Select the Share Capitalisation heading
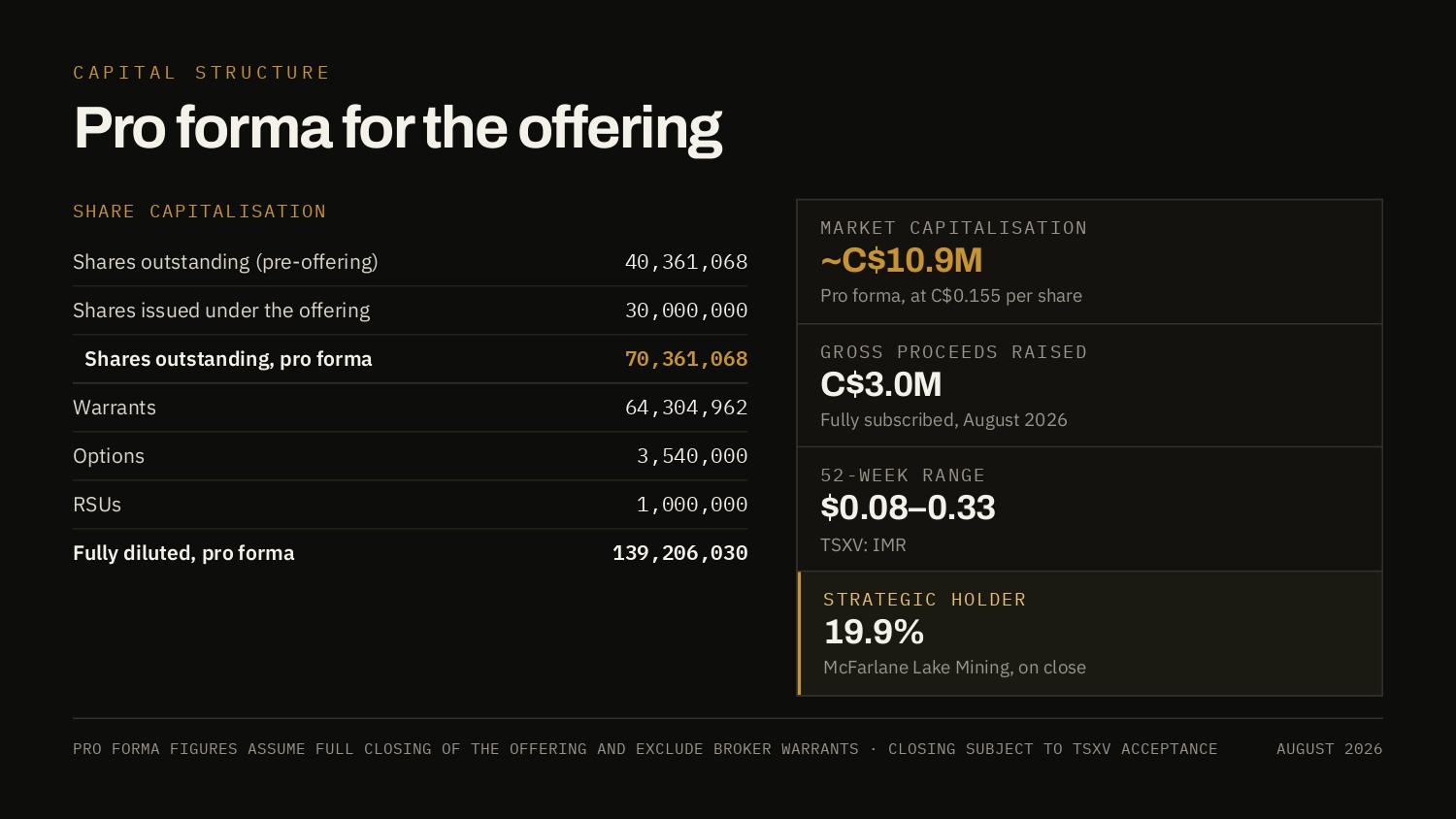Screen dimensions: 1456x819 pyautogui.click(x=200, y=212)
